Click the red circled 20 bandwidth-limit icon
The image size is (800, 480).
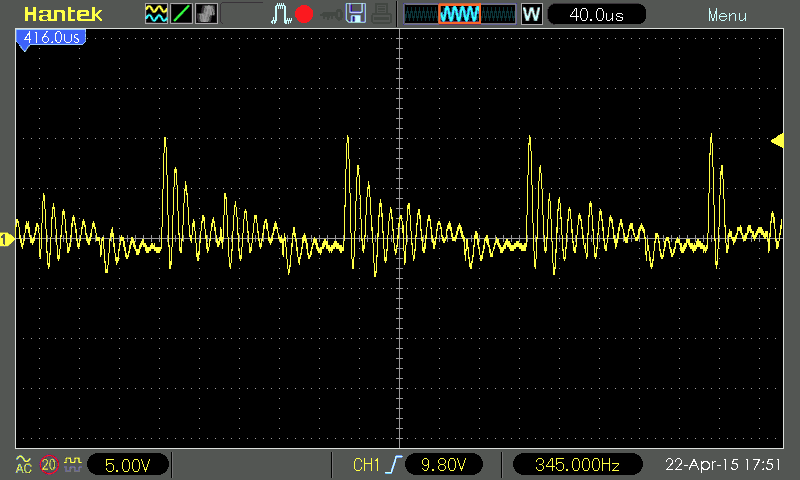[x=48, y=464]
